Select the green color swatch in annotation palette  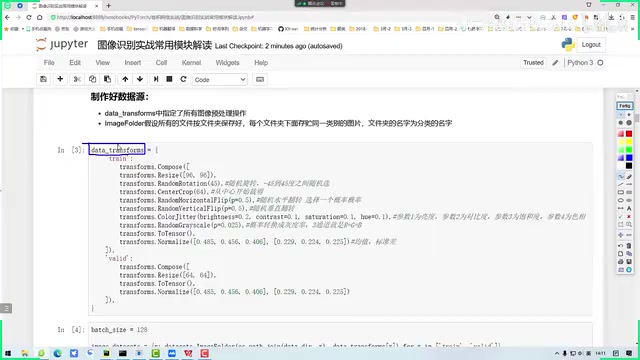pyautogui.click(x=629, y=150)
